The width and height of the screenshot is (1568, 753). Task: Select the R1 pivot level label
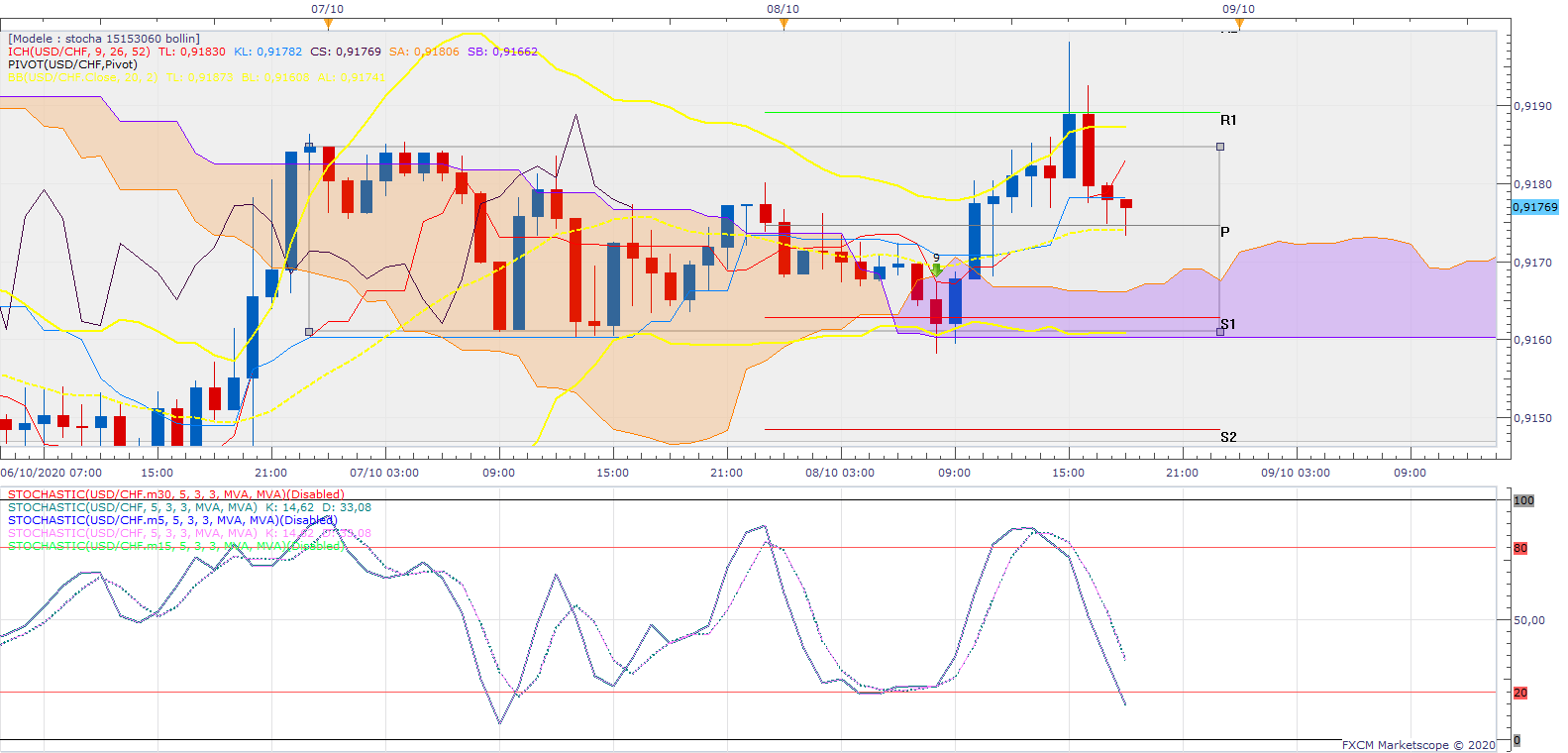[1228, 120]
